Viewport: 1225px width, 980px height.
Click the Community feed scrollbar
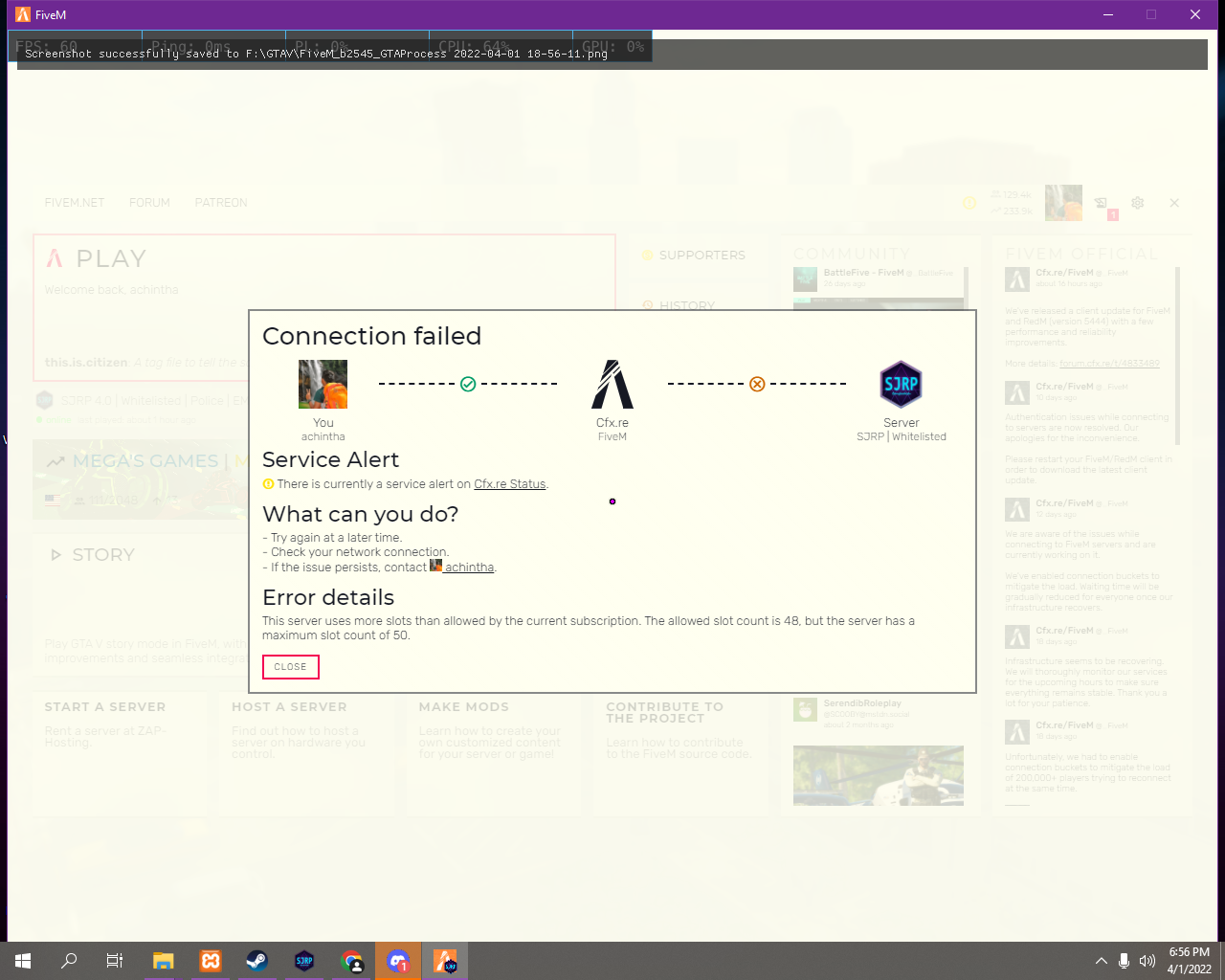pos(967,287)
